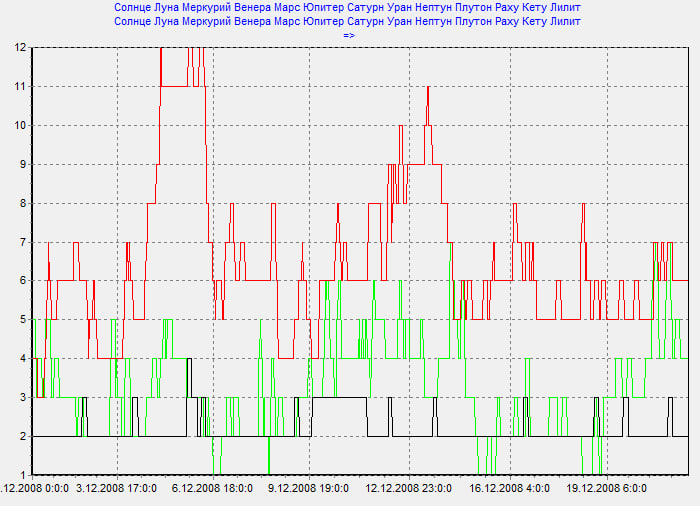Screen dimensions: 700x506
Task: Click the '19.12.2008 6:0:0' axis date
Action: point(607,489)
